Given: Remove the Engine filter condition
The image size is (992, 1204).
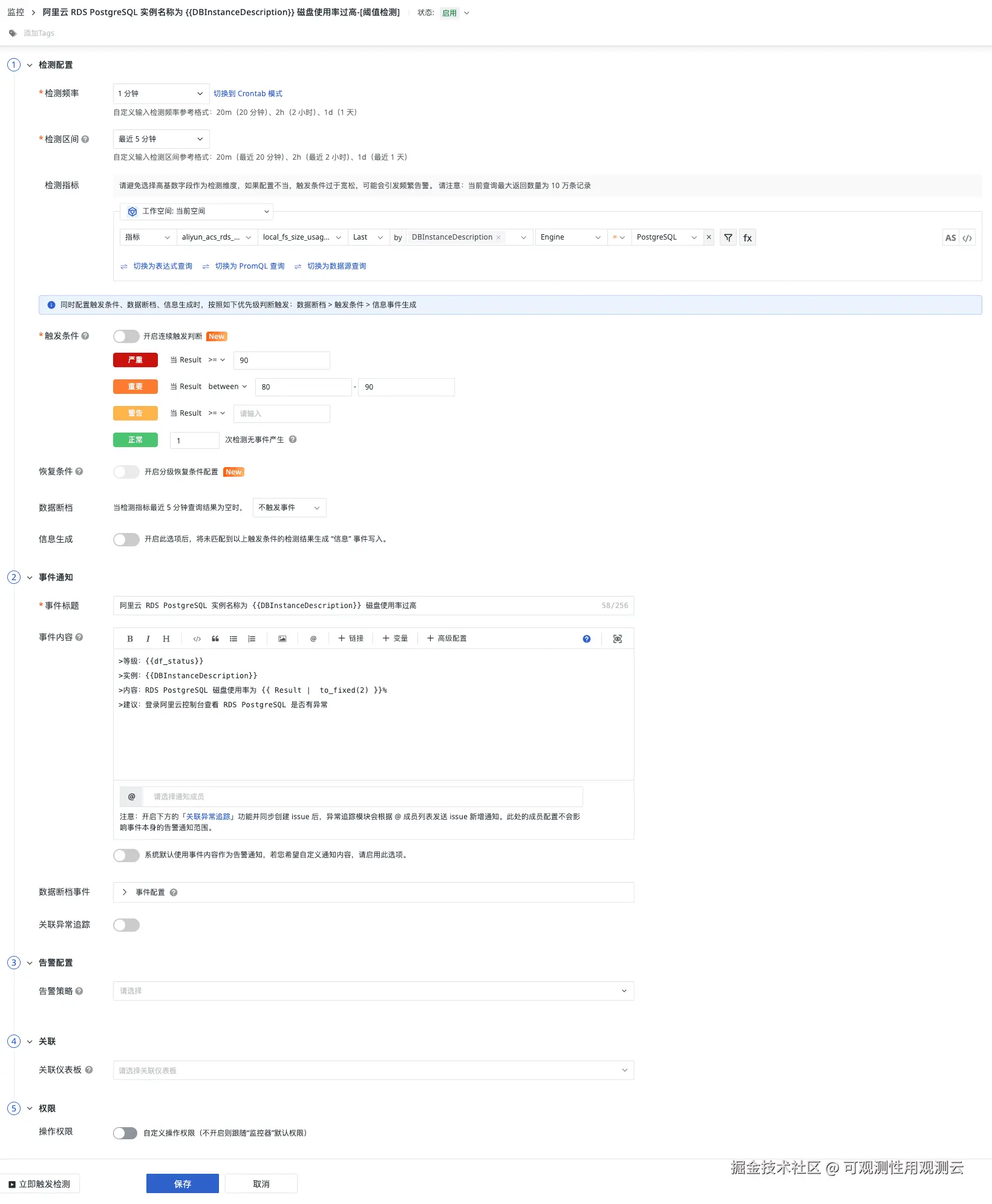Looking at the screenshot, I should click(709, 237).
